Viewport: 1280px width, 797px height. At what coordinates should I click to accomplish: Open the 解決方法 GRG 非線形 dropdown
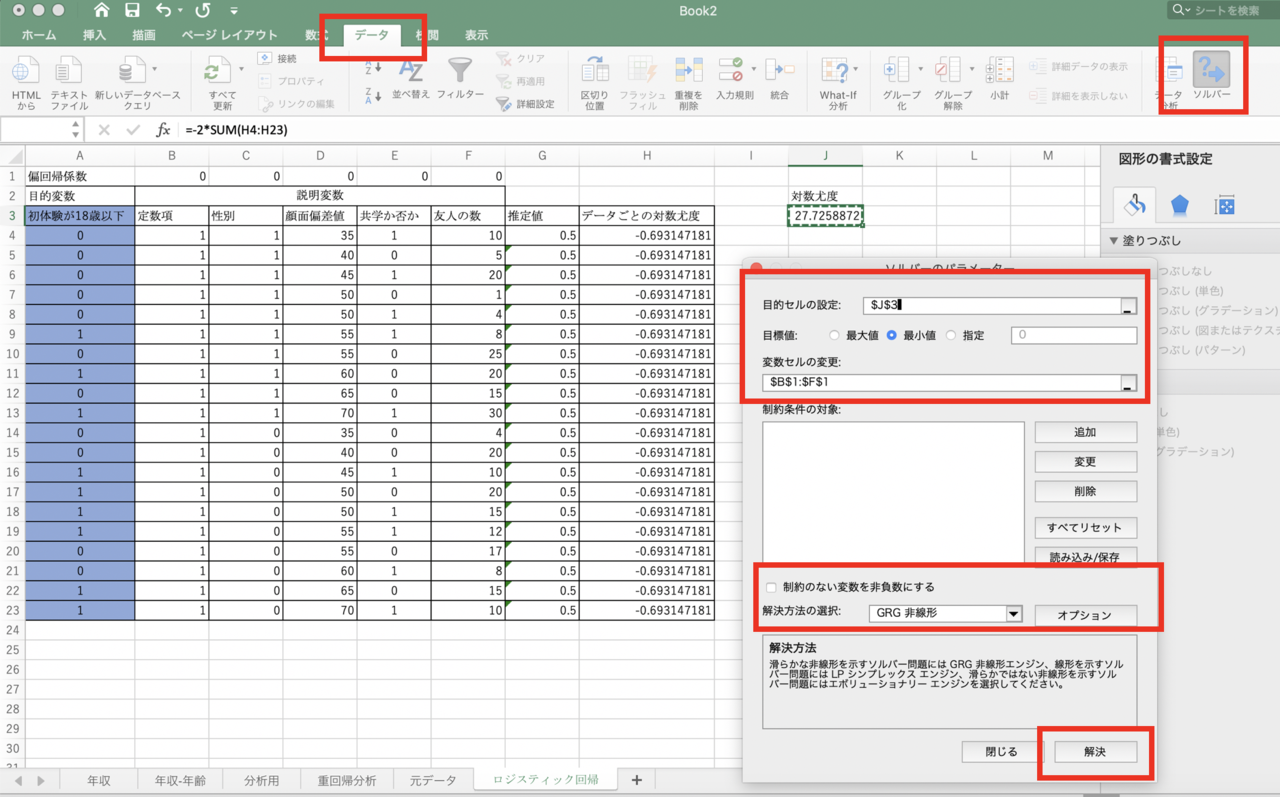(x=1013, y=613)
